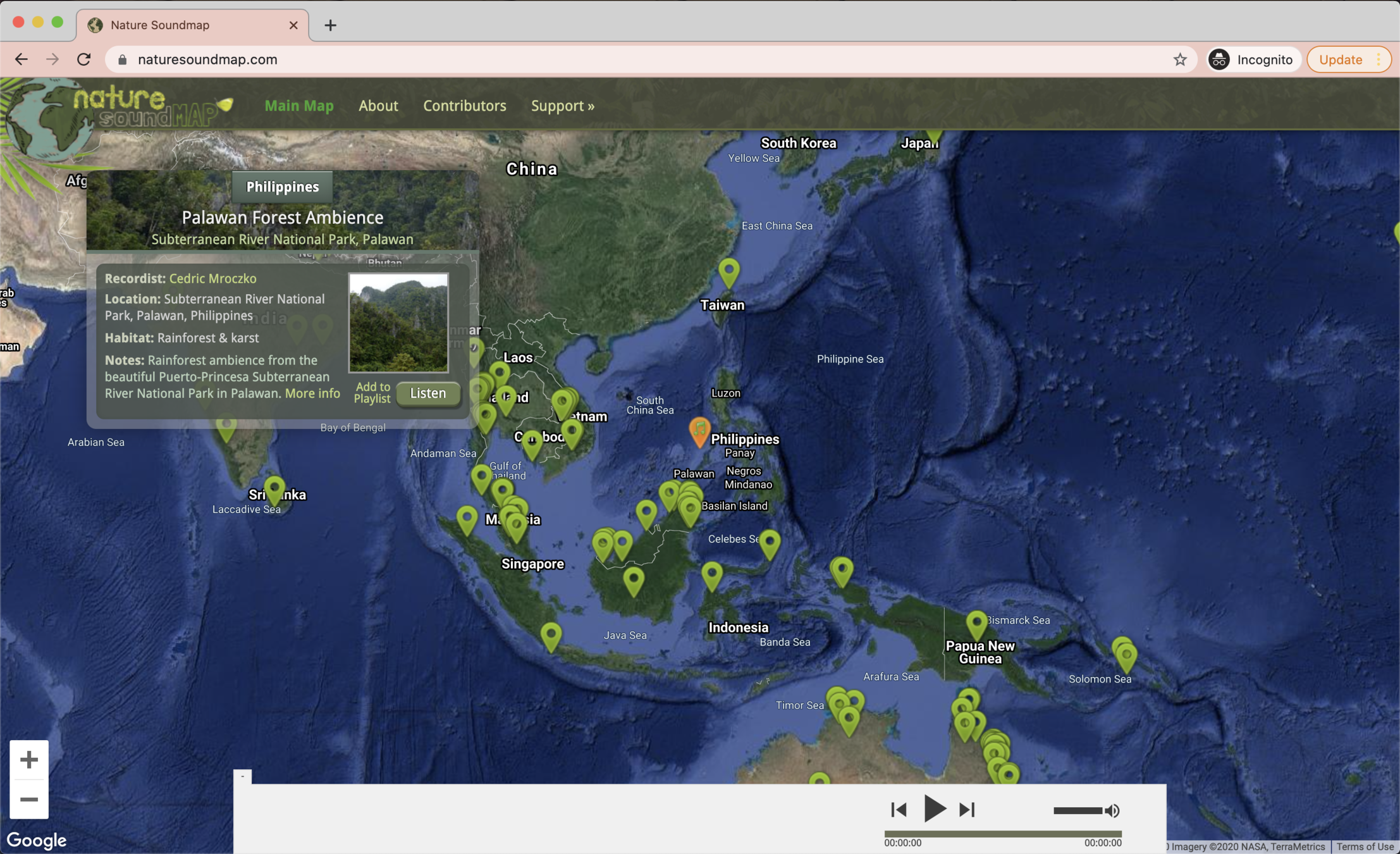Screen dimensions: 1400x854
Task: Reload the page
Action: [83, 59]
